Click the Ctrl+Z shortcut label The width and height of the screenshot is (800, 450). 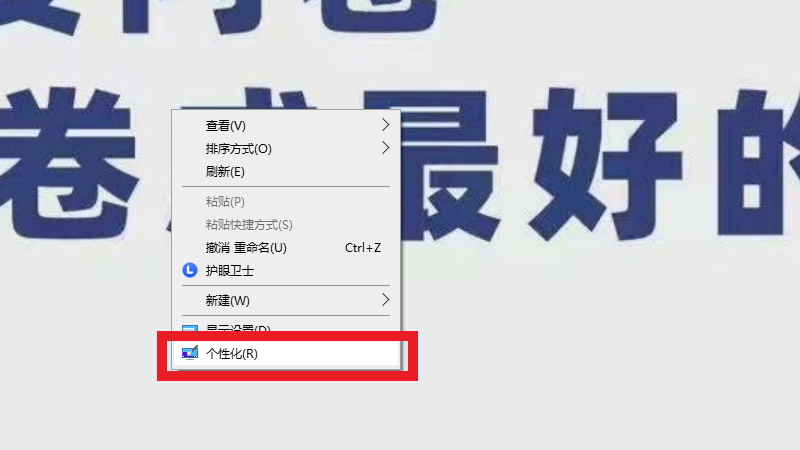click(x=363, y=248)
